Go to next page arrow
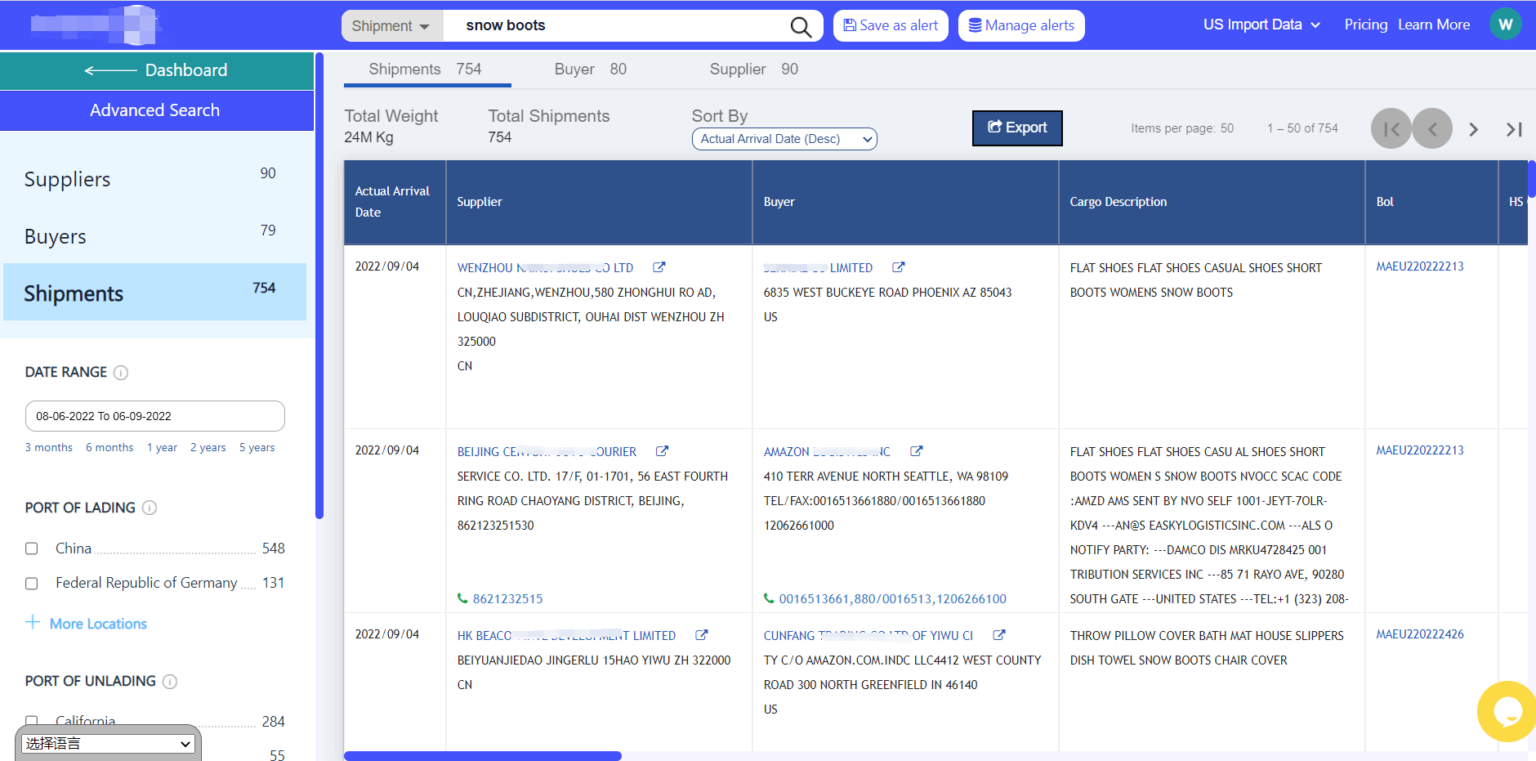 tap(1473, 129)
